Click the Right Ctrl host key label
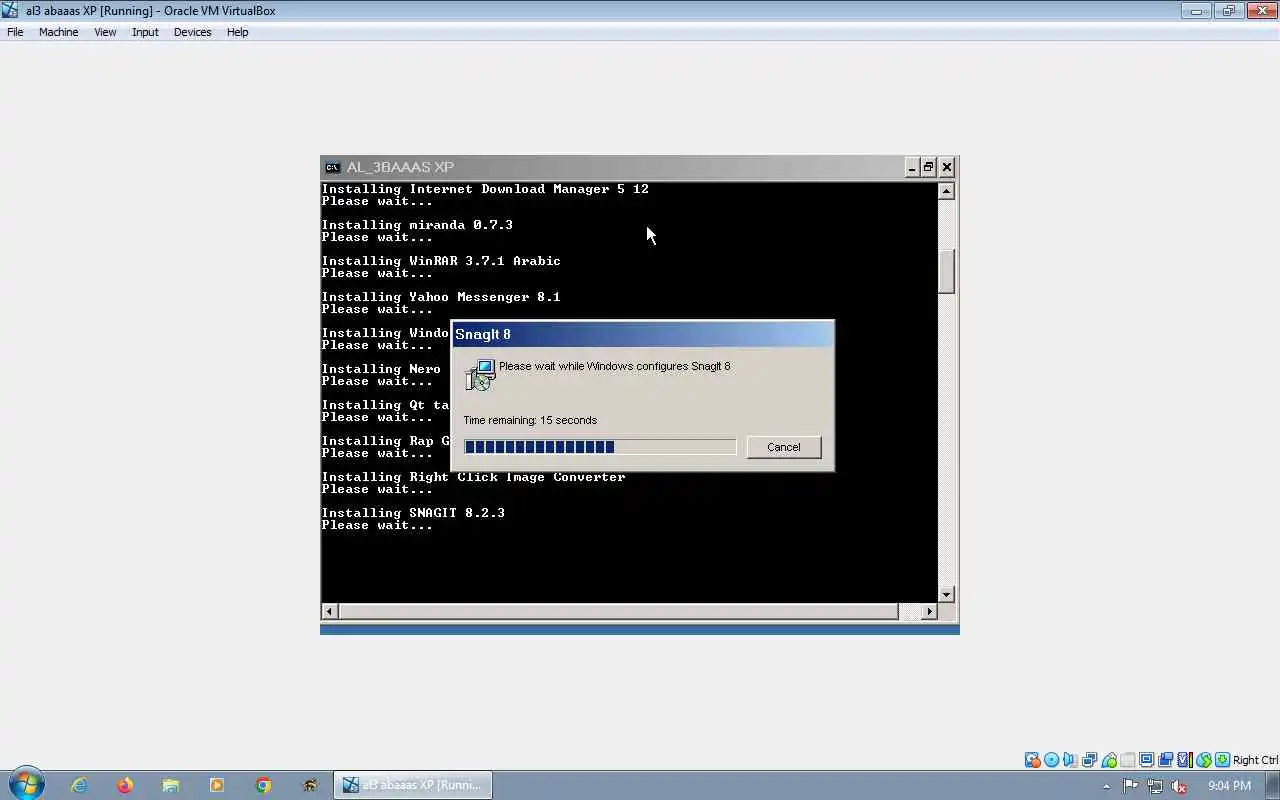The image size is (1280, 800). [x=1256, y=760]
